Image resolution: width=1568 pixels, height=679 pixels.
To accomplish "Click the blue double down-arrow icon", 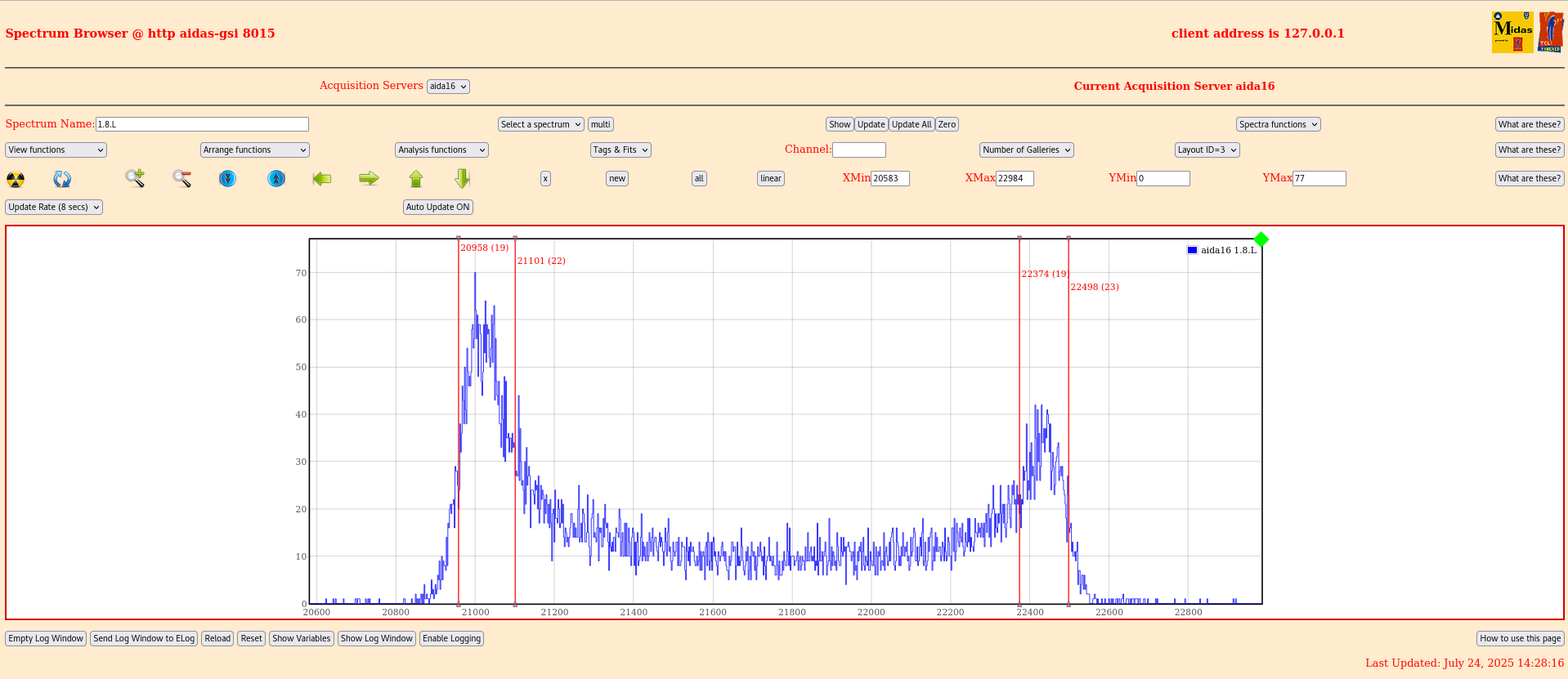I will [228, 178].
